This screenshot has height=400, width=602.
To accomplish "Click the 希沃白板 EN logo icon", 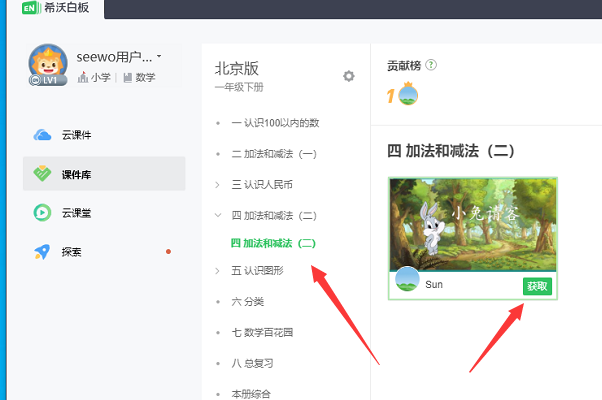I will click(x=31, y=8).
